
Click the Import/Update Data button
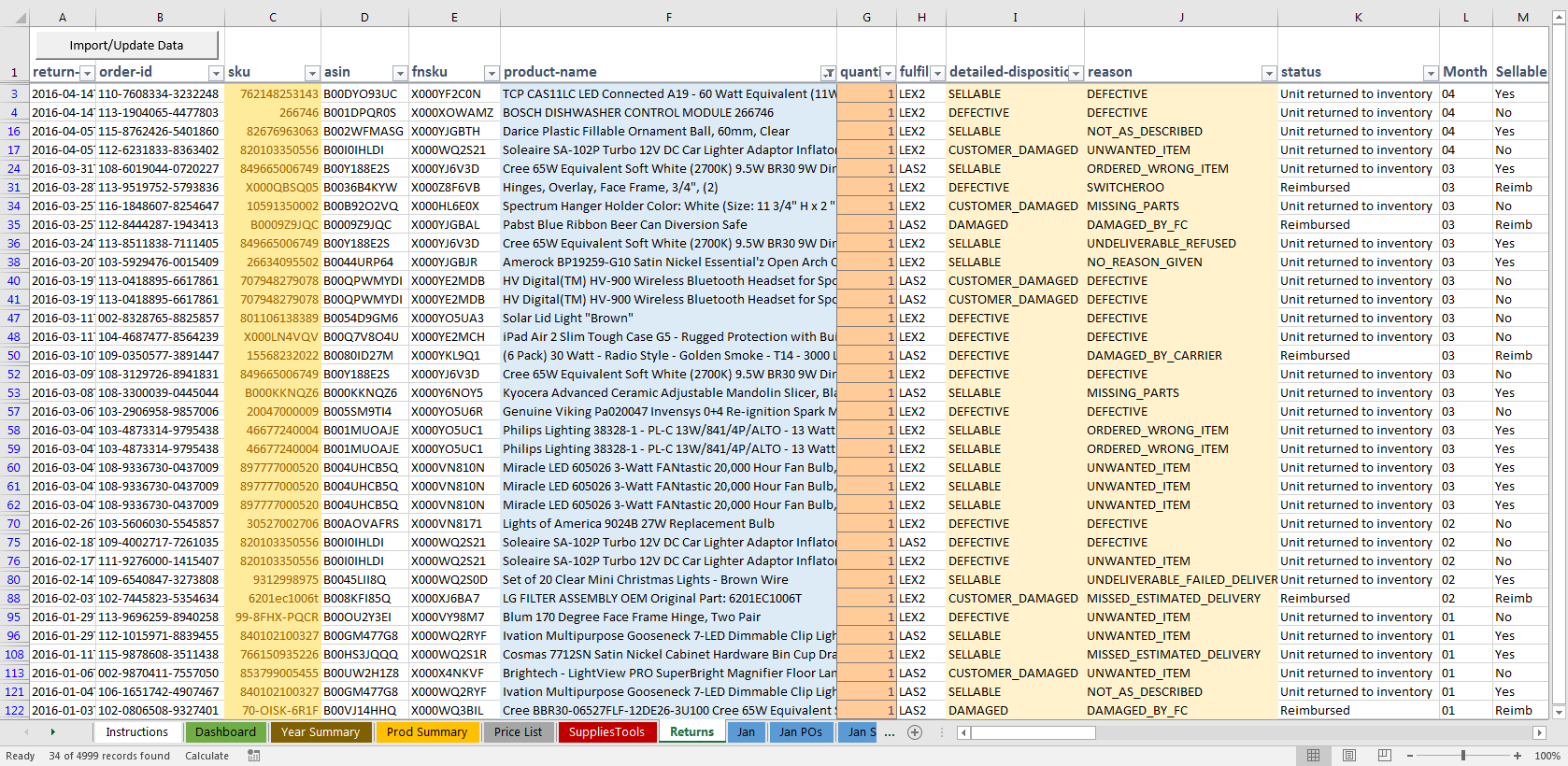[x=127, y=45]
